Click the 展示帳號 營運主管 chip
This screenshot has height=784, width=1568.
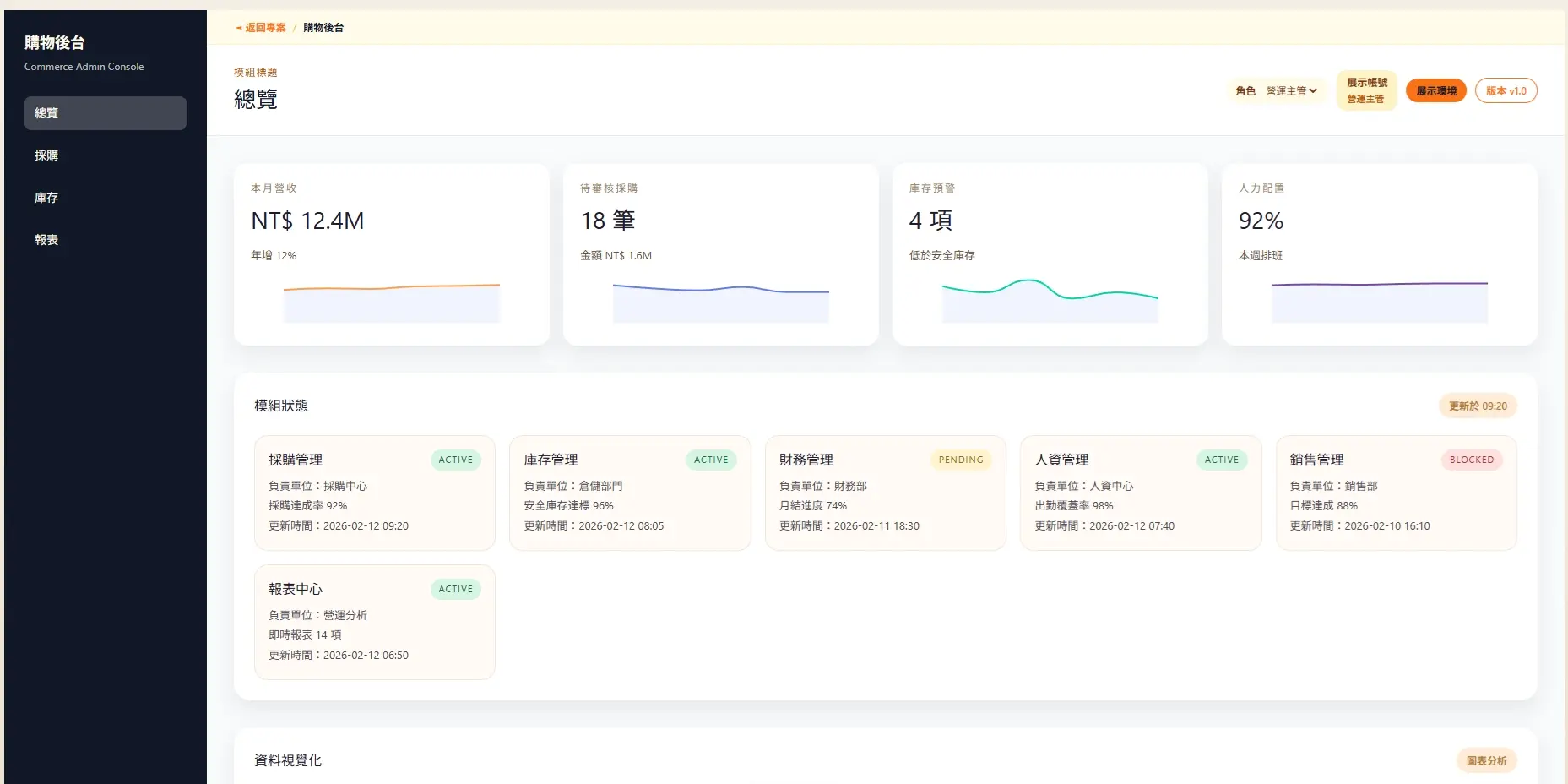[x=1367, y=90]
